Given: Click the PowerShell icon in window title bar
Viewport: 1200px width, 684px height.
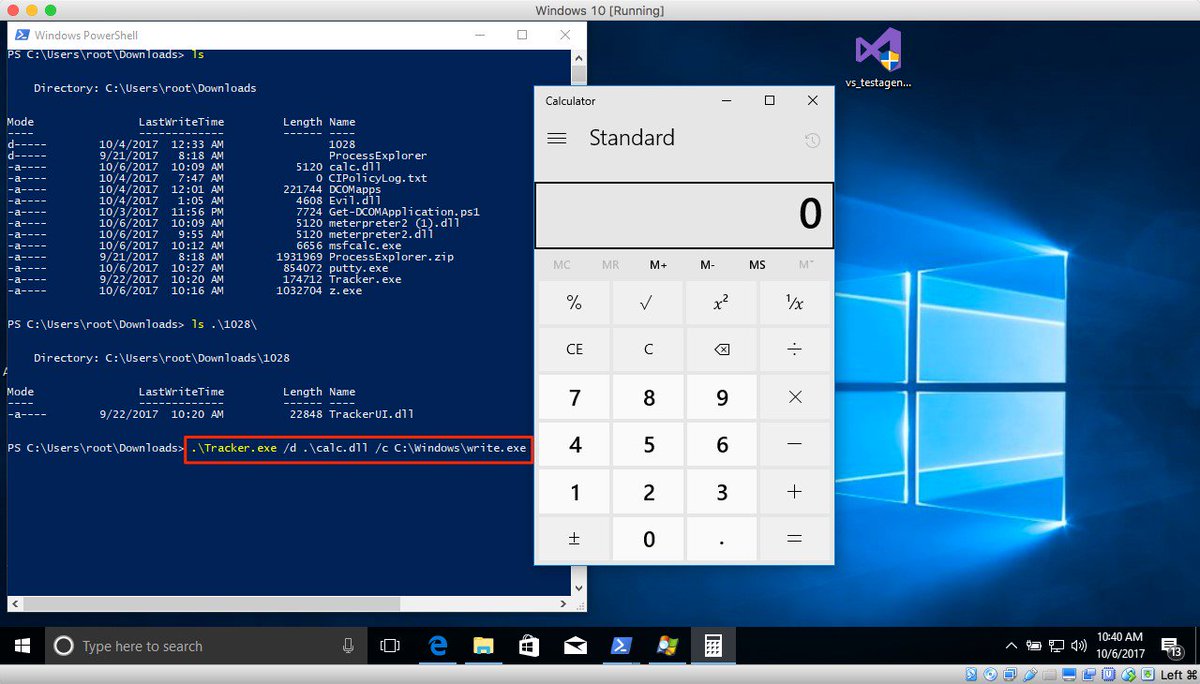Looking at the screenshot, I should [x=20, y=35].
